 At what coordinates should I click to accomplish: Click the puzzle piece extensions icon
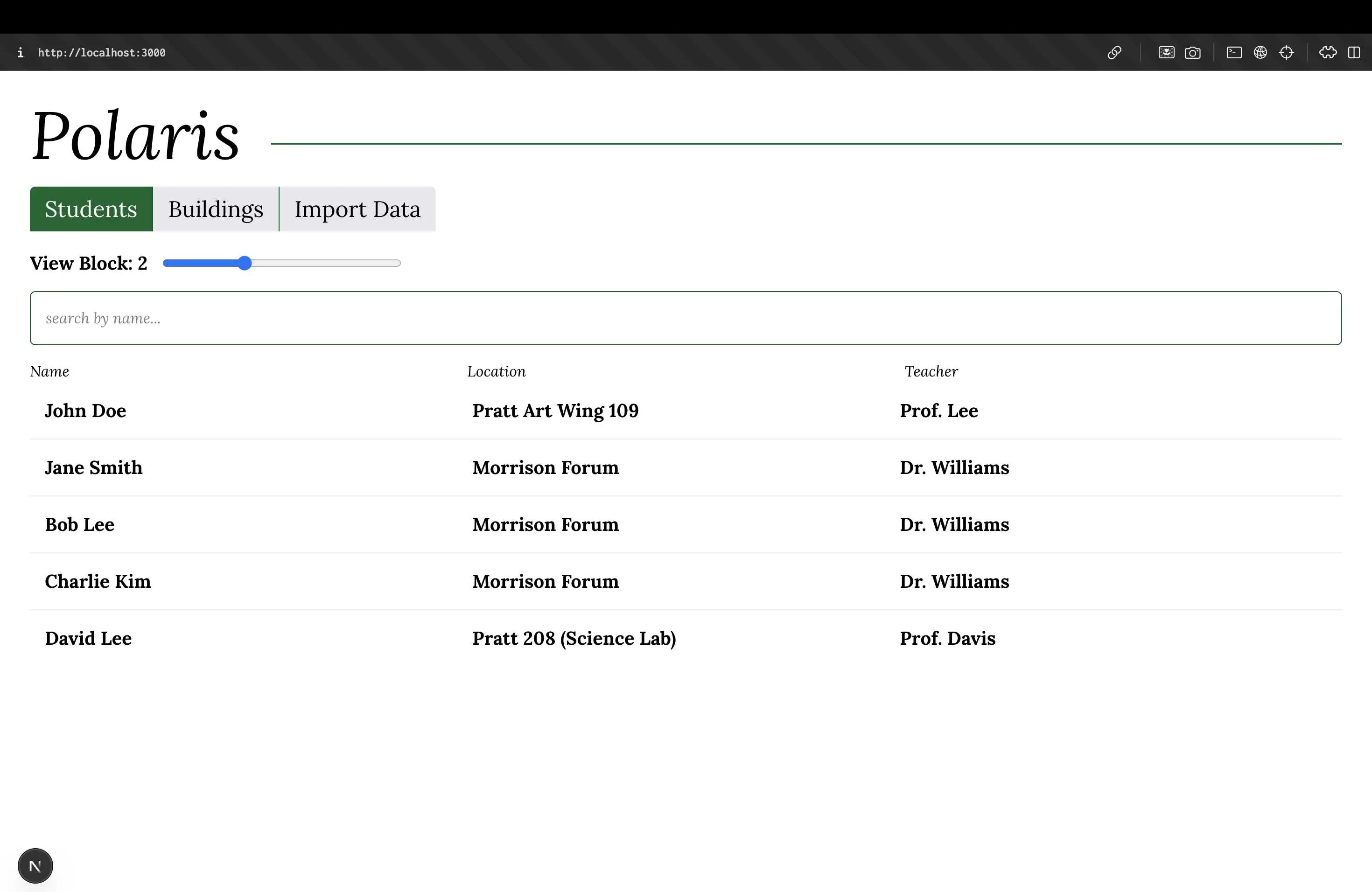(x=1328, y=52)
